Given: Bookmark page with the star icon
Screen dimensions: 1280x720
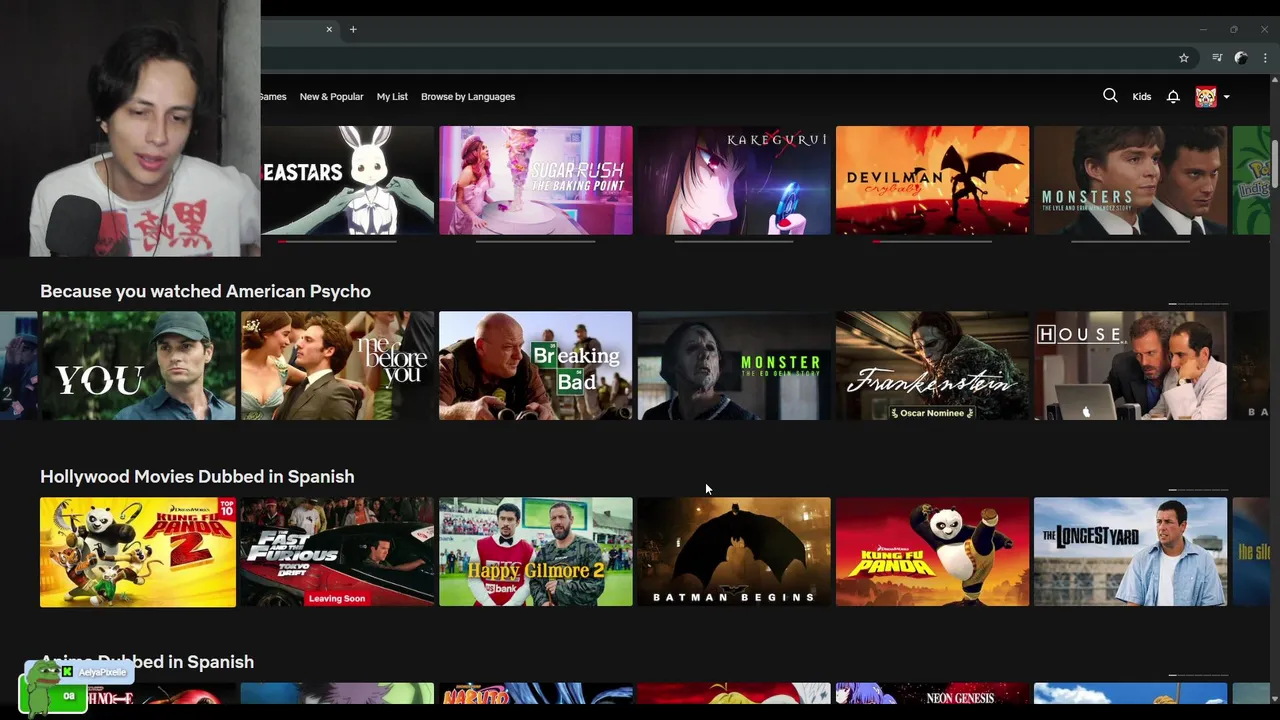Looking at the screenshot, I should (1184, 58).
